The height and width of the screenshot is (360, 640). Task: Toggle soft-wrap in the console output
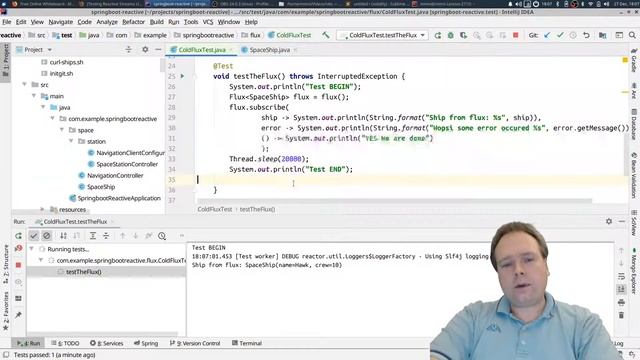tap(621, 276)
